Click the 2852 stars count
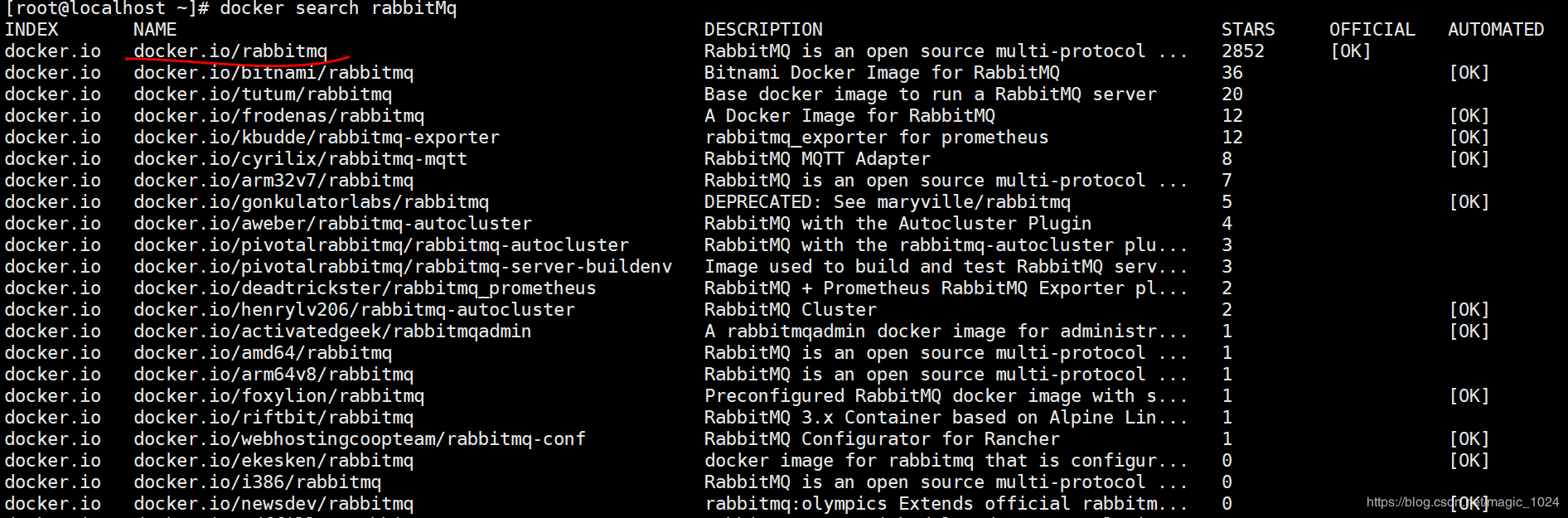 1243,51
